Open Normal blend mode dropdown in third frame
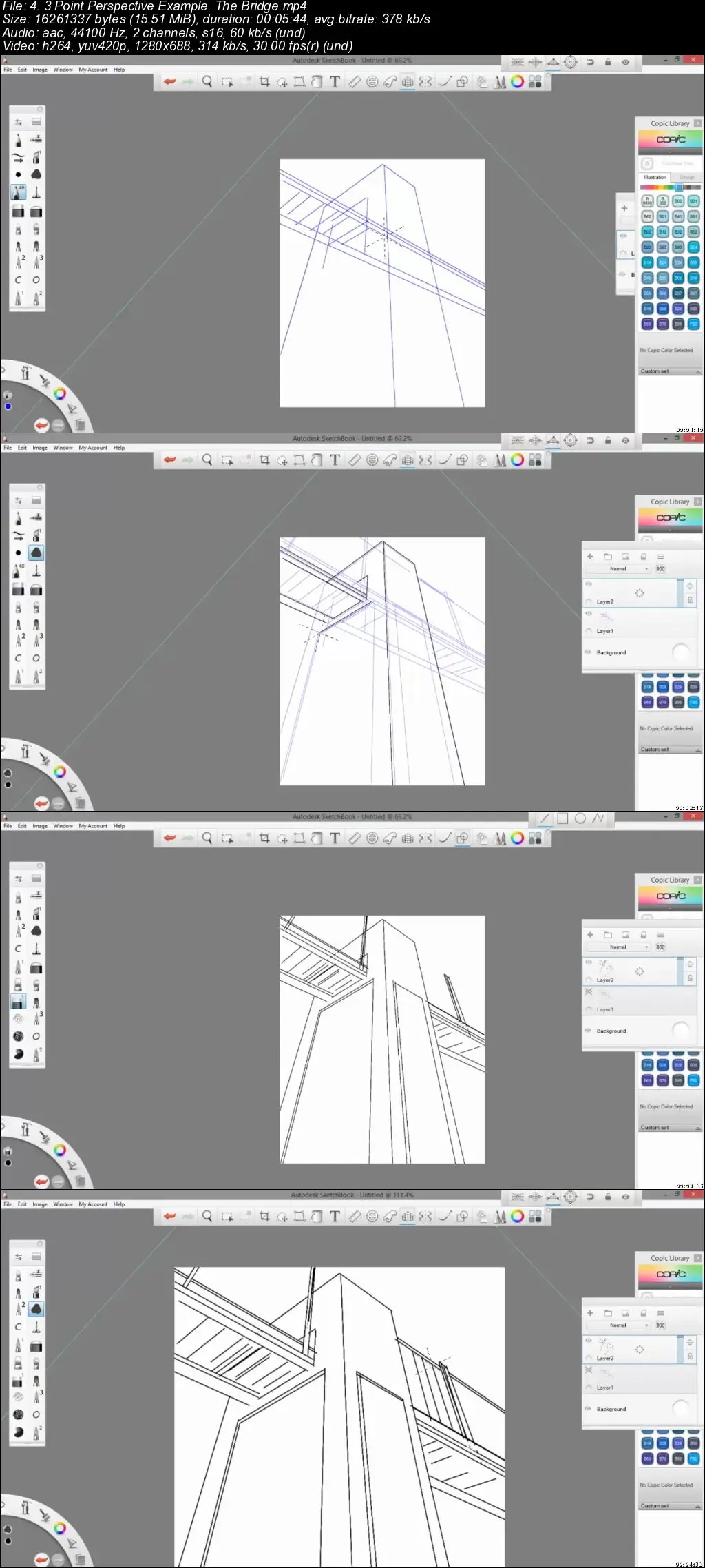The height and width of the screenshot is (1568, 705). 618,947
